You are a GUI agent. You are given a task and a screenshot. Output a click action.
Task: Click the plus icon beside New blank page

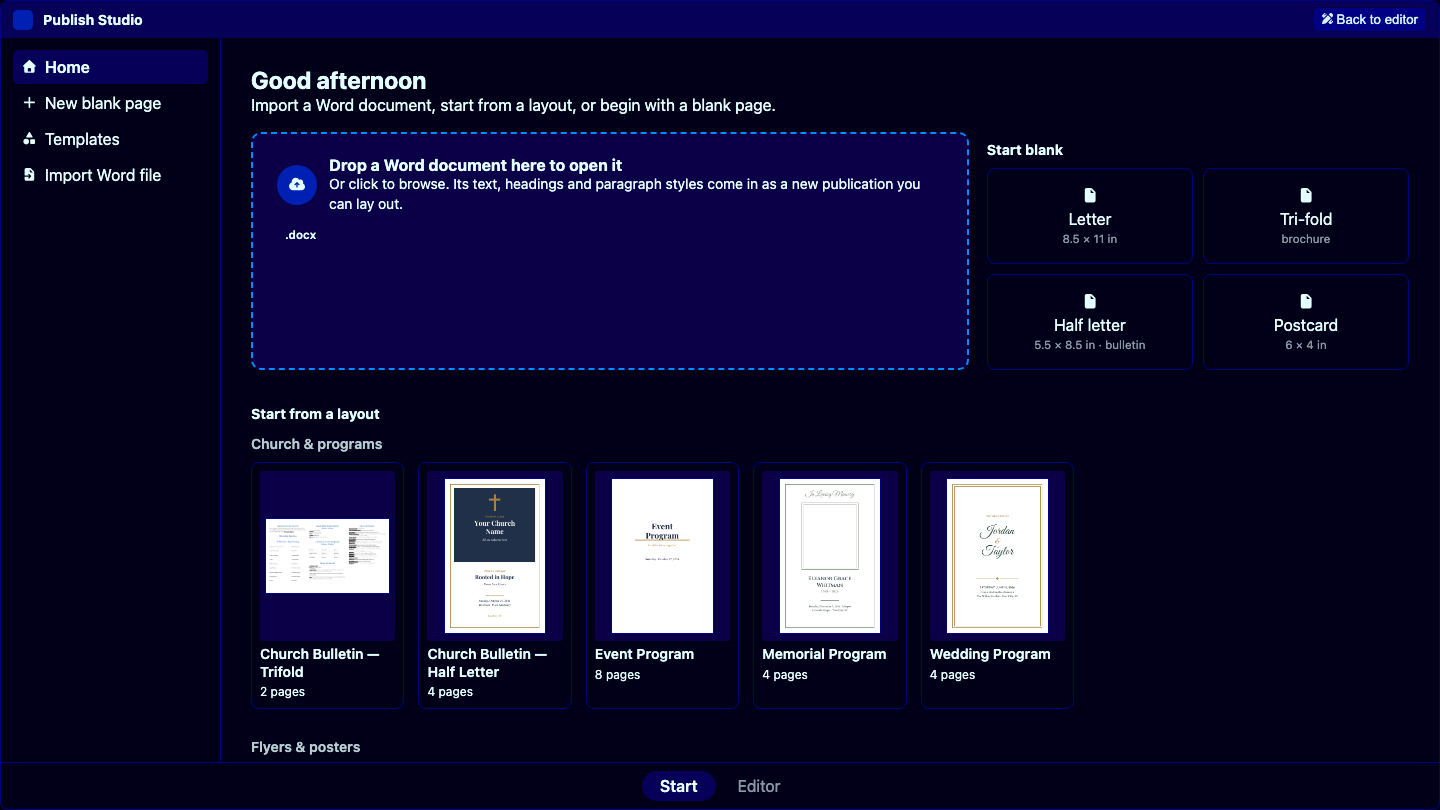click(x=29, y=103)
